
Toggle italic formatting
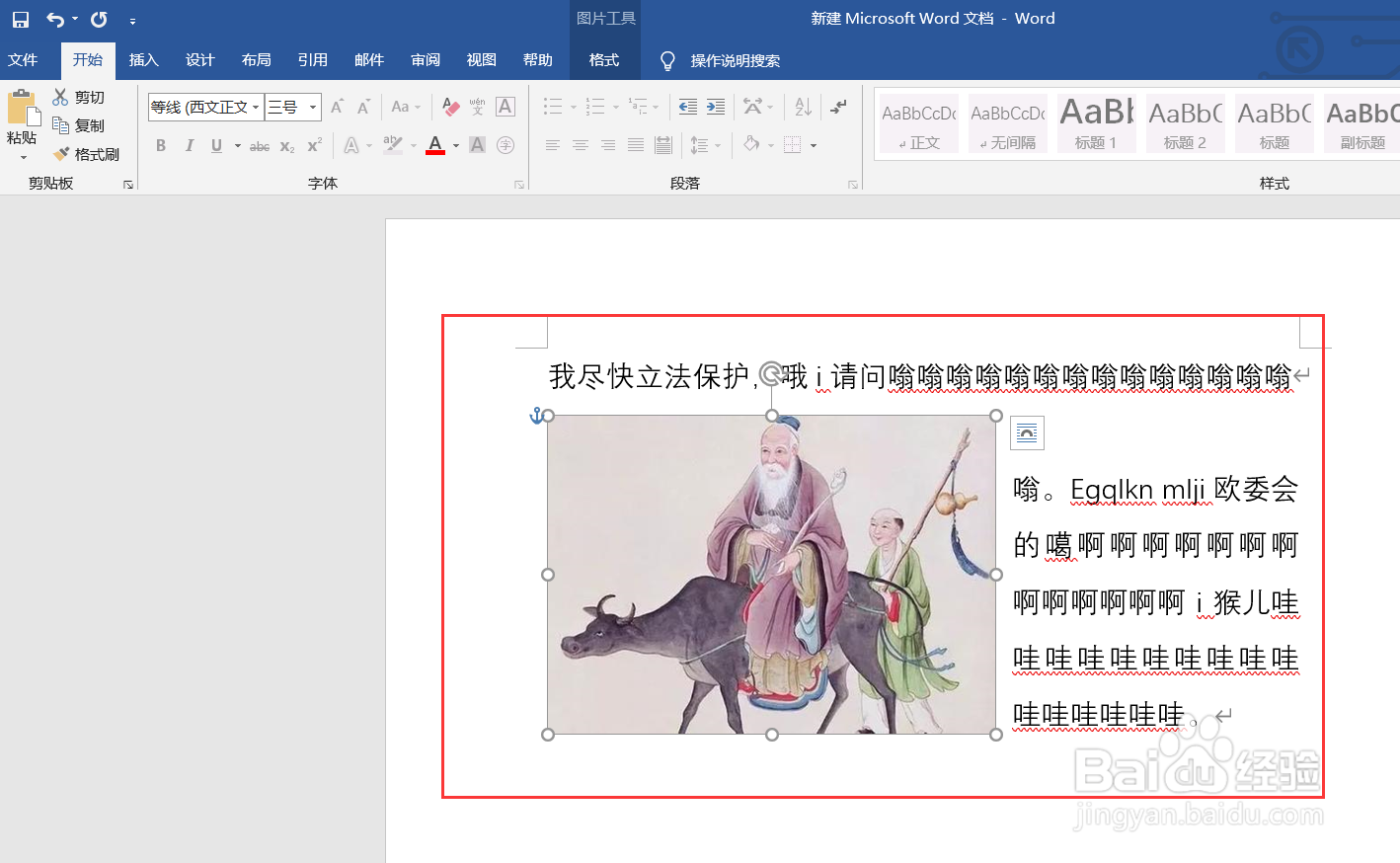(x=189, y=145)
